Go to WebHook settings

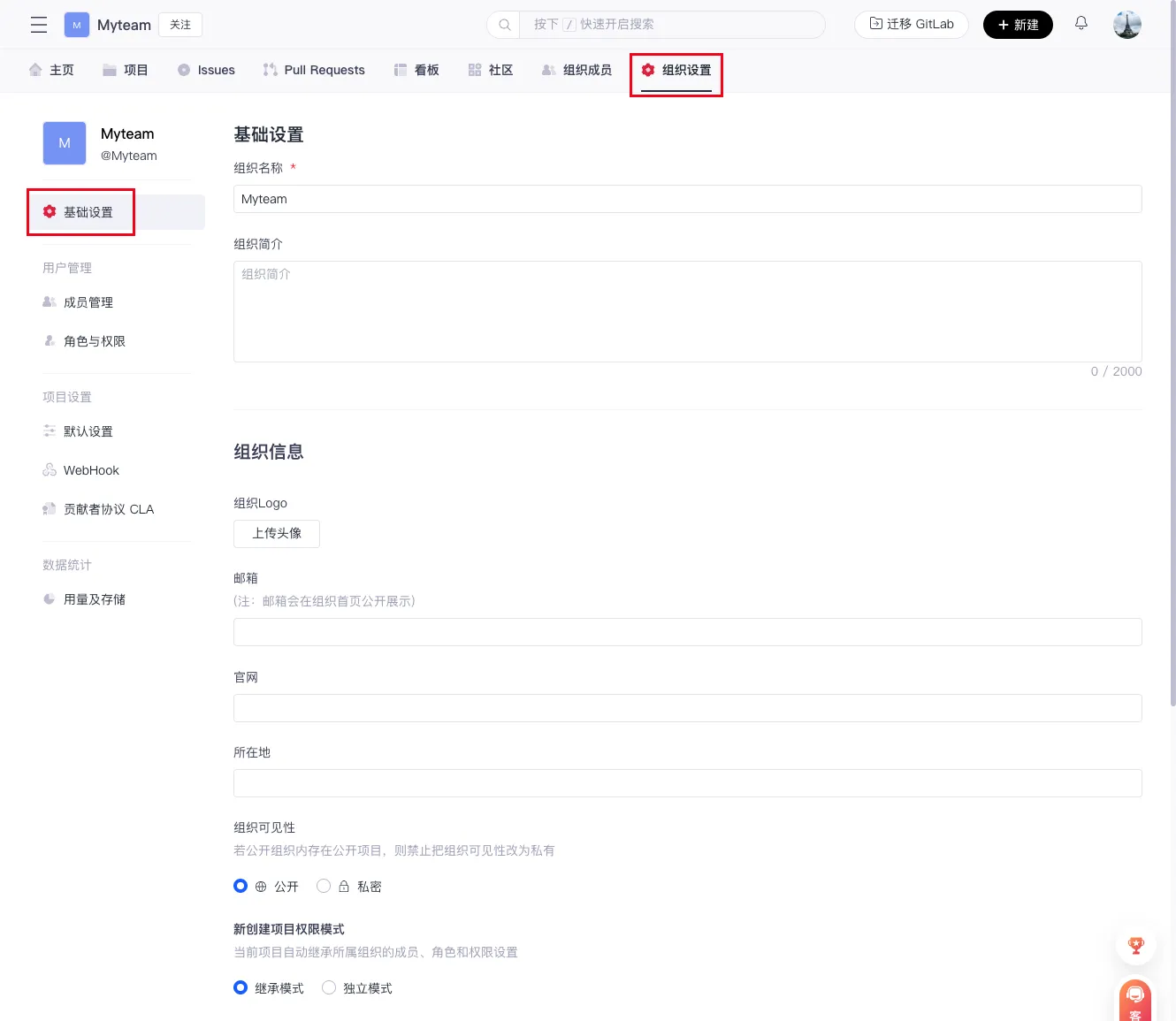point(91,470)
